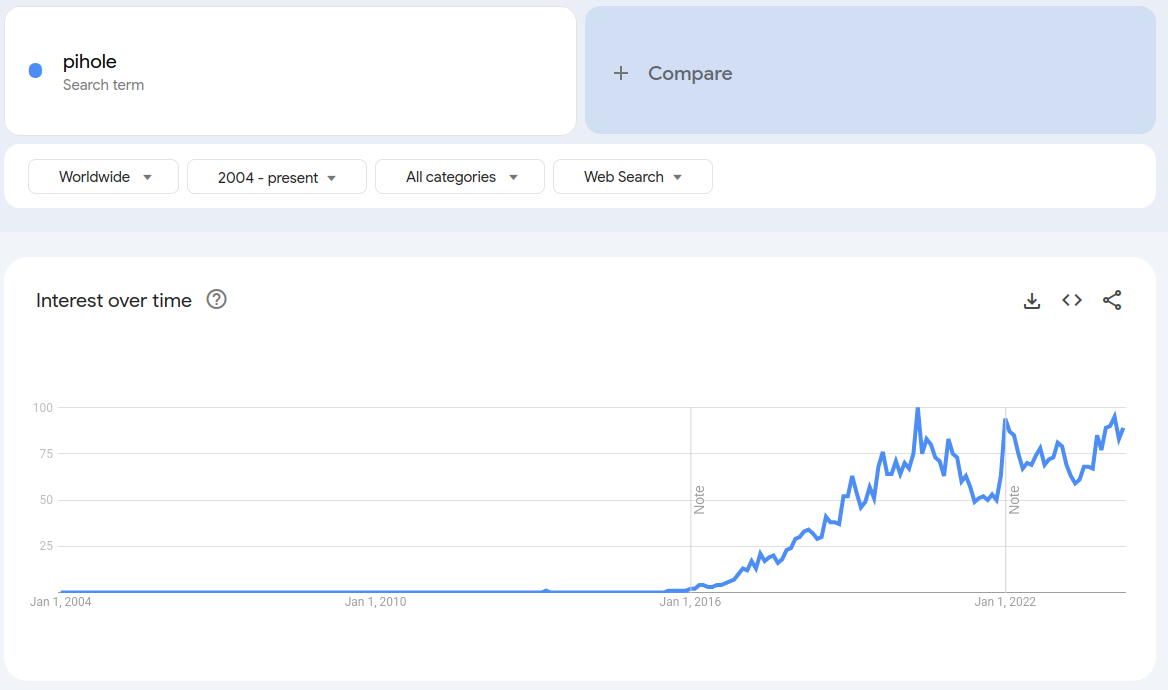Open the All categories dropdown
This screenshot has height=690, width=1168.
click(460, 177)
